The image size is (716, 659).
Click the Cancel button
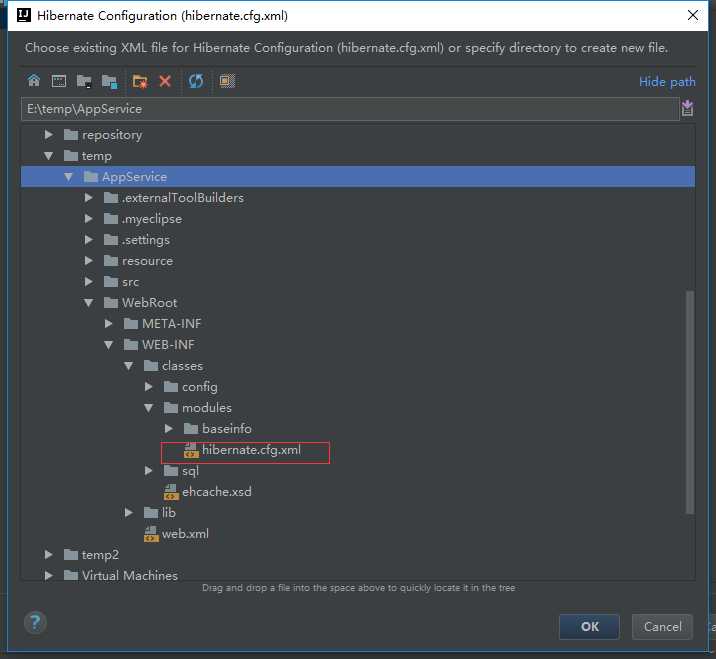663,627
